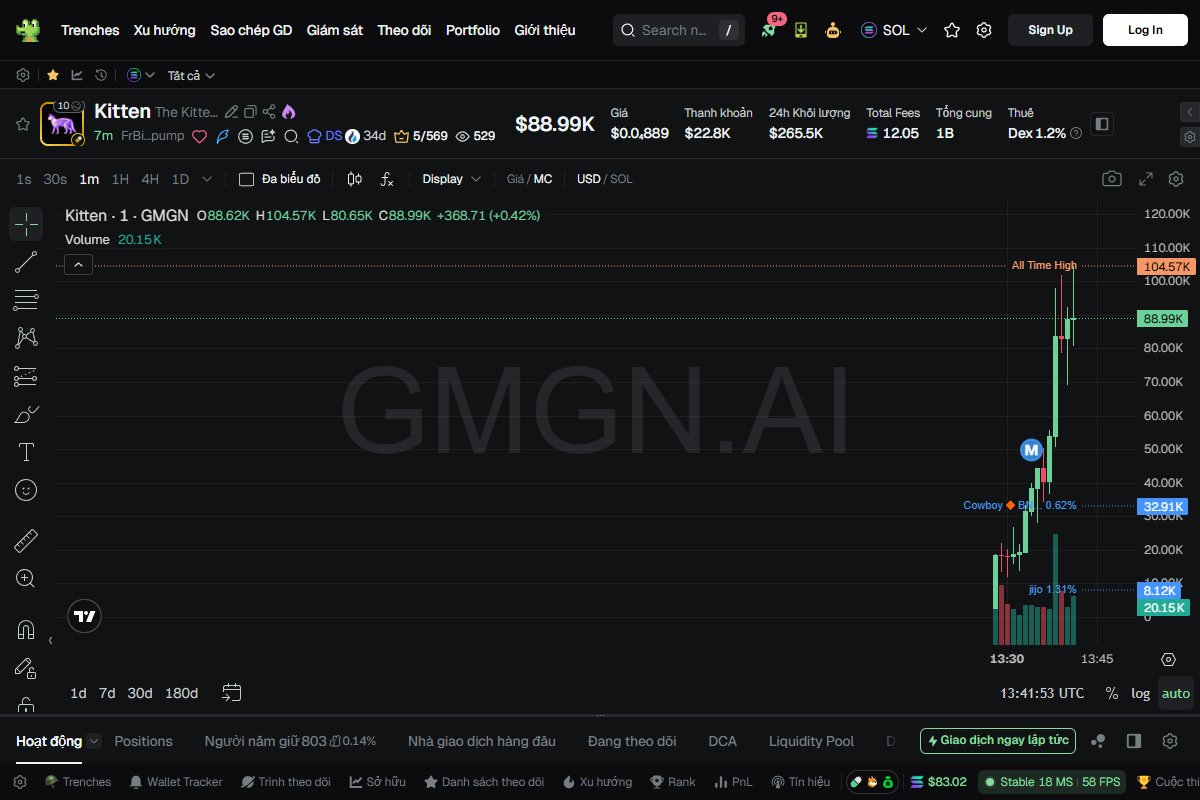Select the brush drawing tool
This screenshot has height=800, width=1200.
(x=26, y=414)
